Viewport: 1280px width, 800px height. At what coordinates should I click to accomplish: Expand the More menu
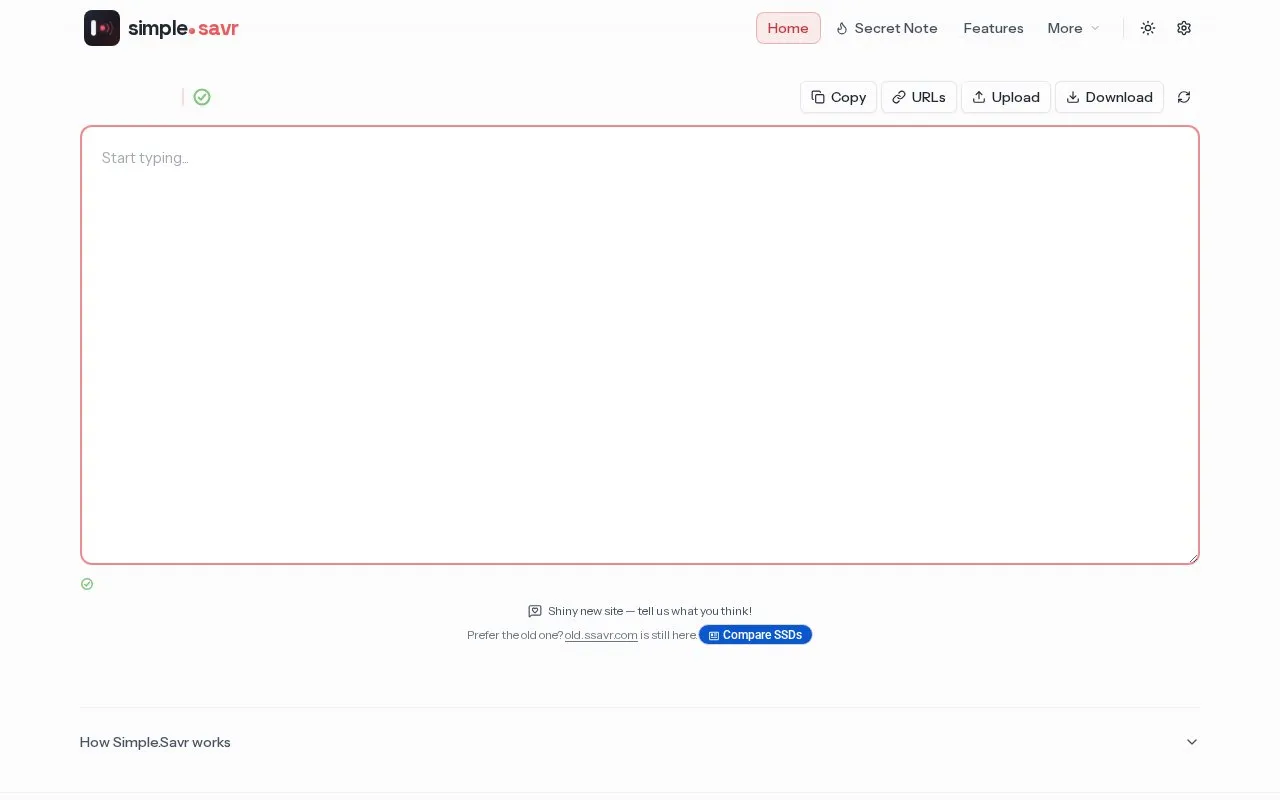click(x=1074, y=28)
